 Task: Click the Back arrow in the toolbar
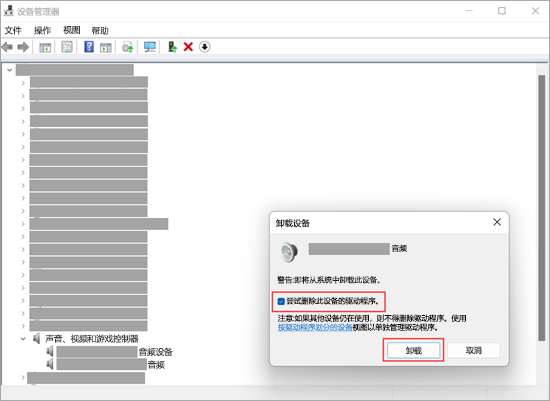(x=7, y=47)
